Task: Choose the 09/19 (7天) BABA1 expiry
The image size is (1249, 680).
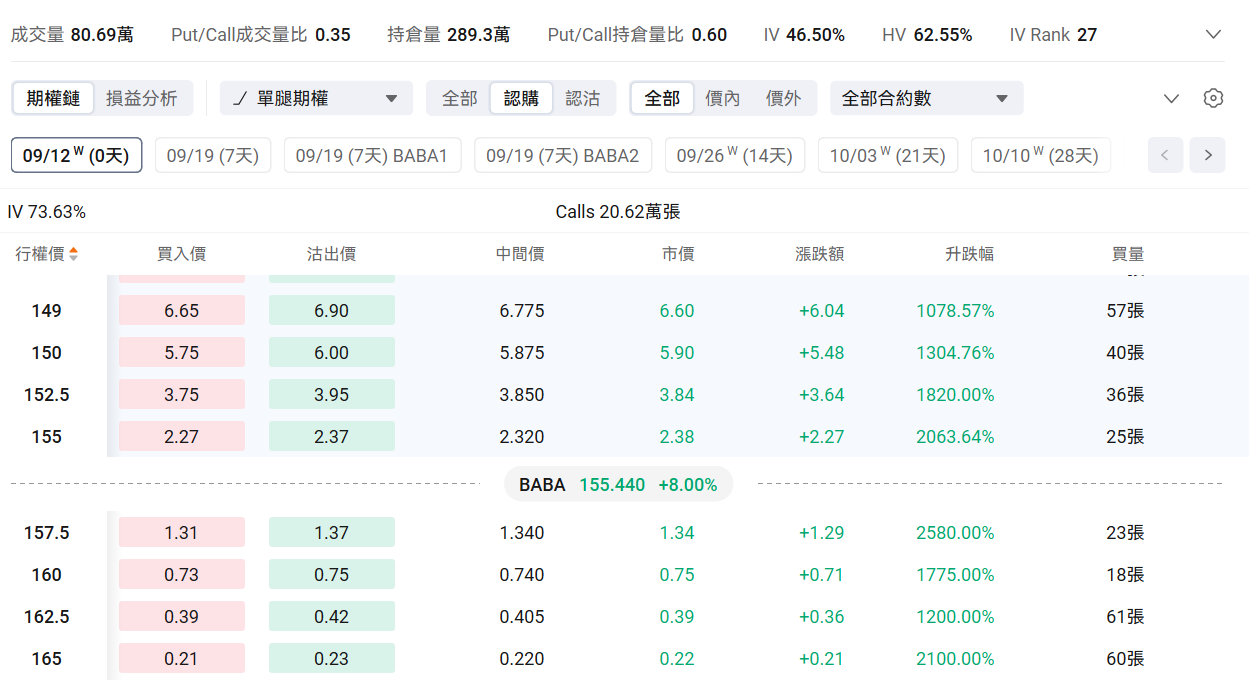Action: [x=372, y=155]
